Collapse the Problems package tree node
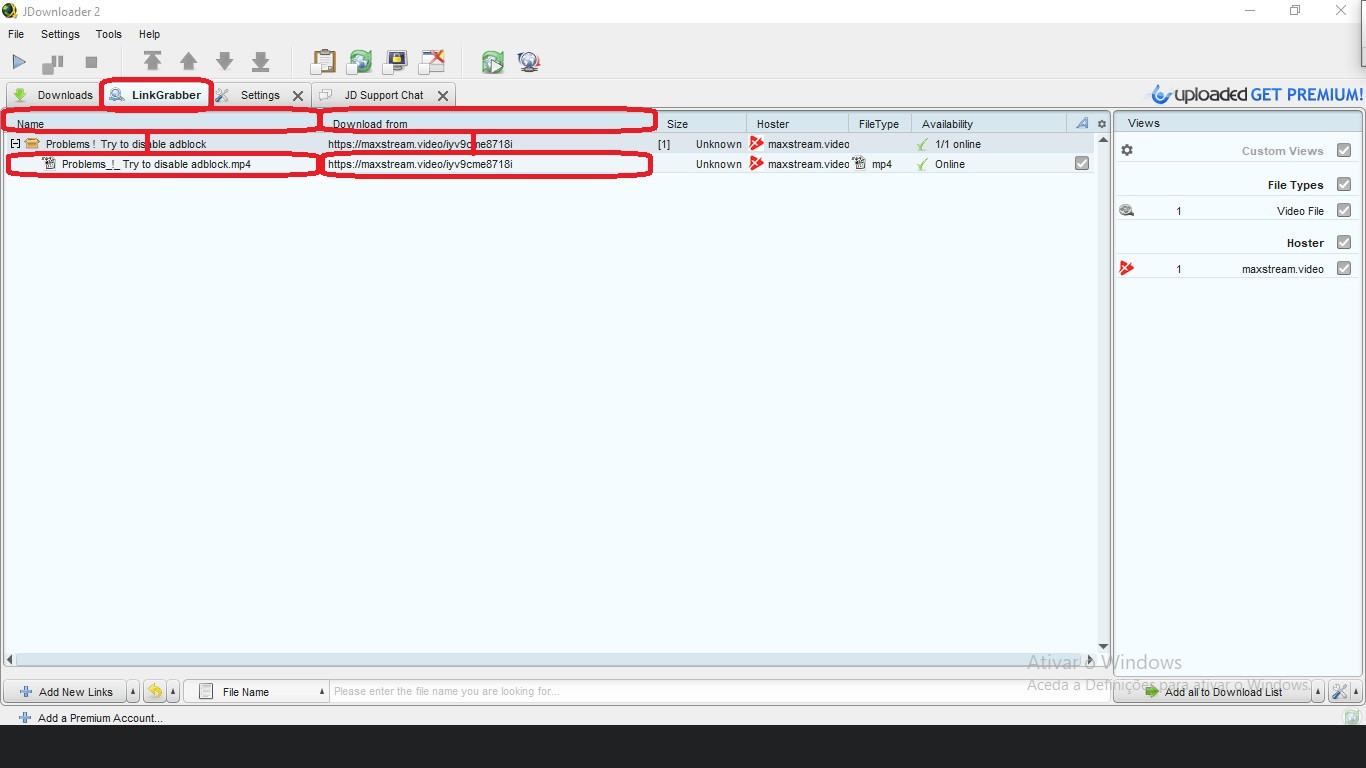The image size is (1366, 768). click(x=15, y=144)
